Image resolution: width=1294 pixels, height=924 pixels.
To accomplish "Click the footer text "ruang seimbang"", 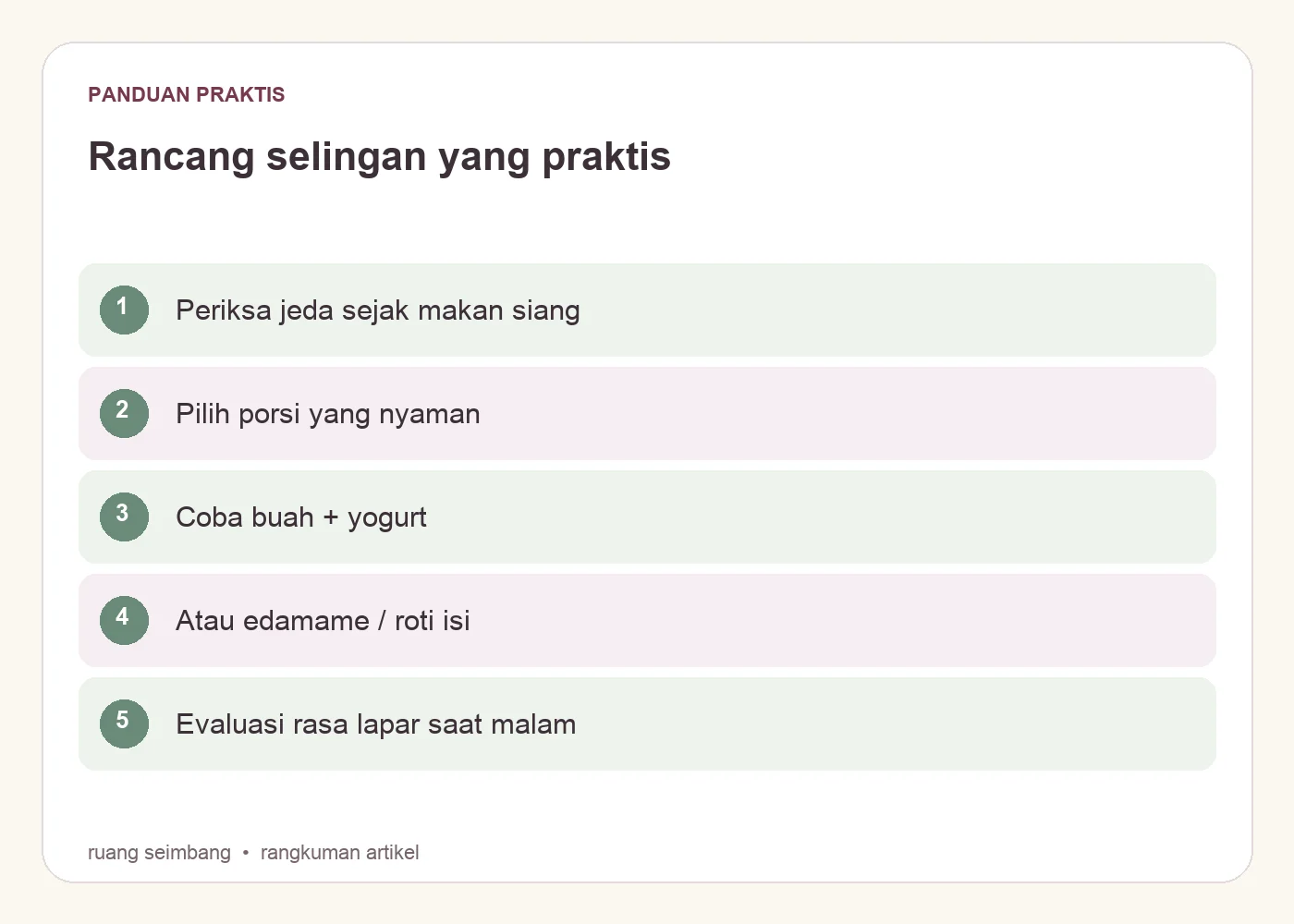I will point(159,852).
